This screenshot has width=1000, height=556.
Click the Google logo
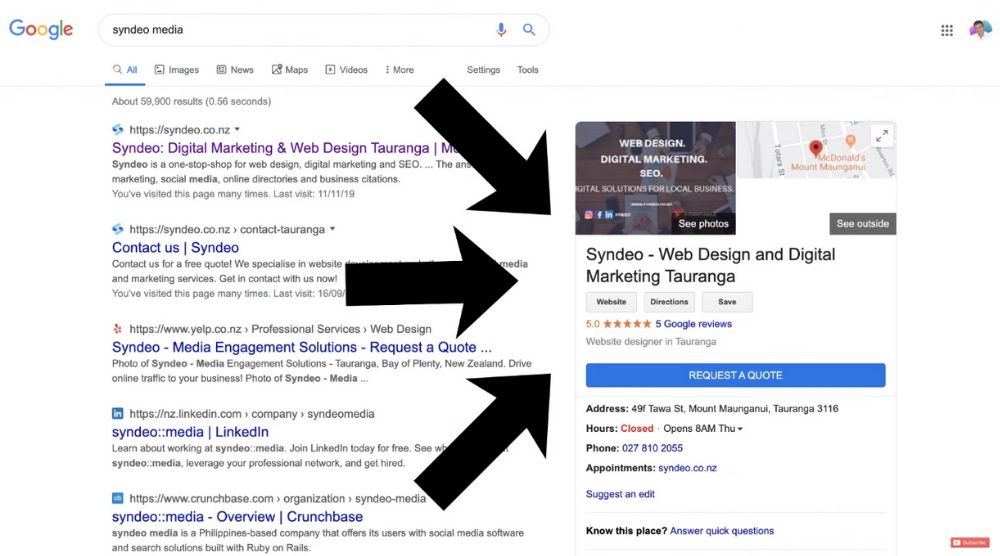[41, 29]
